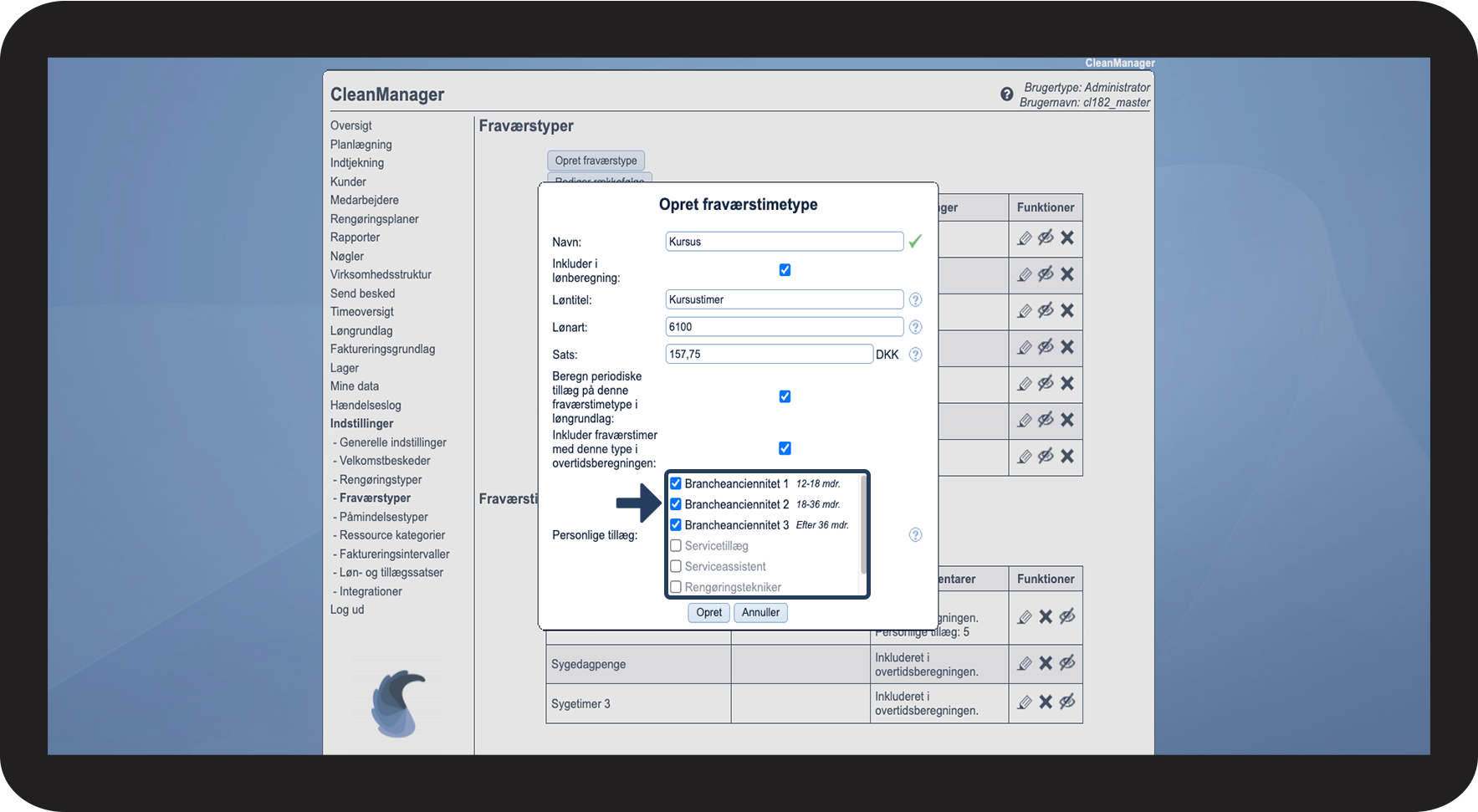Image resolution: width=1478 pixels, height=812 pixels.
Task: Delete X in last row of upper table
Action: [1067, 457]
